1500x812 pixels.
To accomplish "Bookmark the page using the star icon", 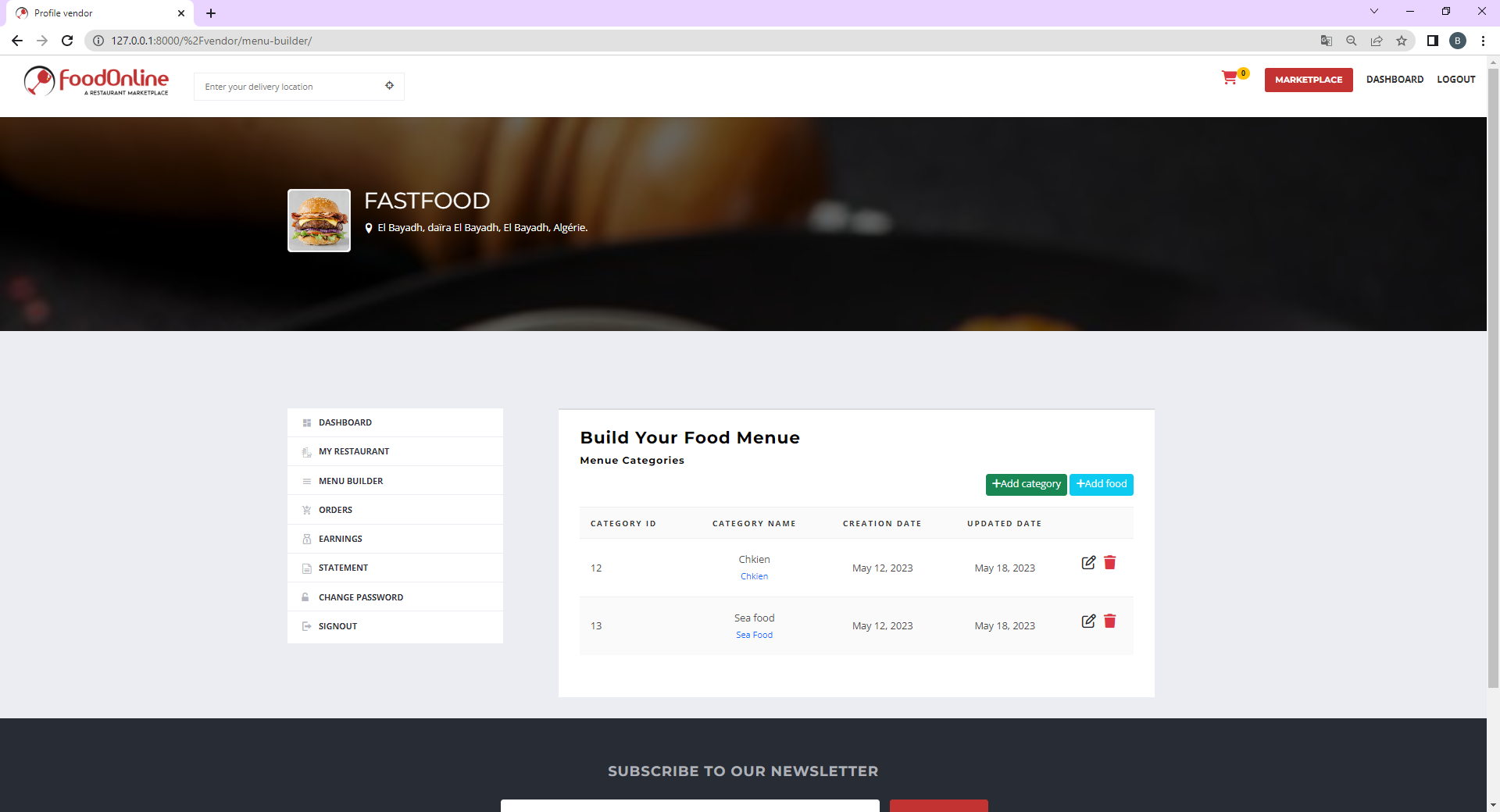I will point(1402,41).
